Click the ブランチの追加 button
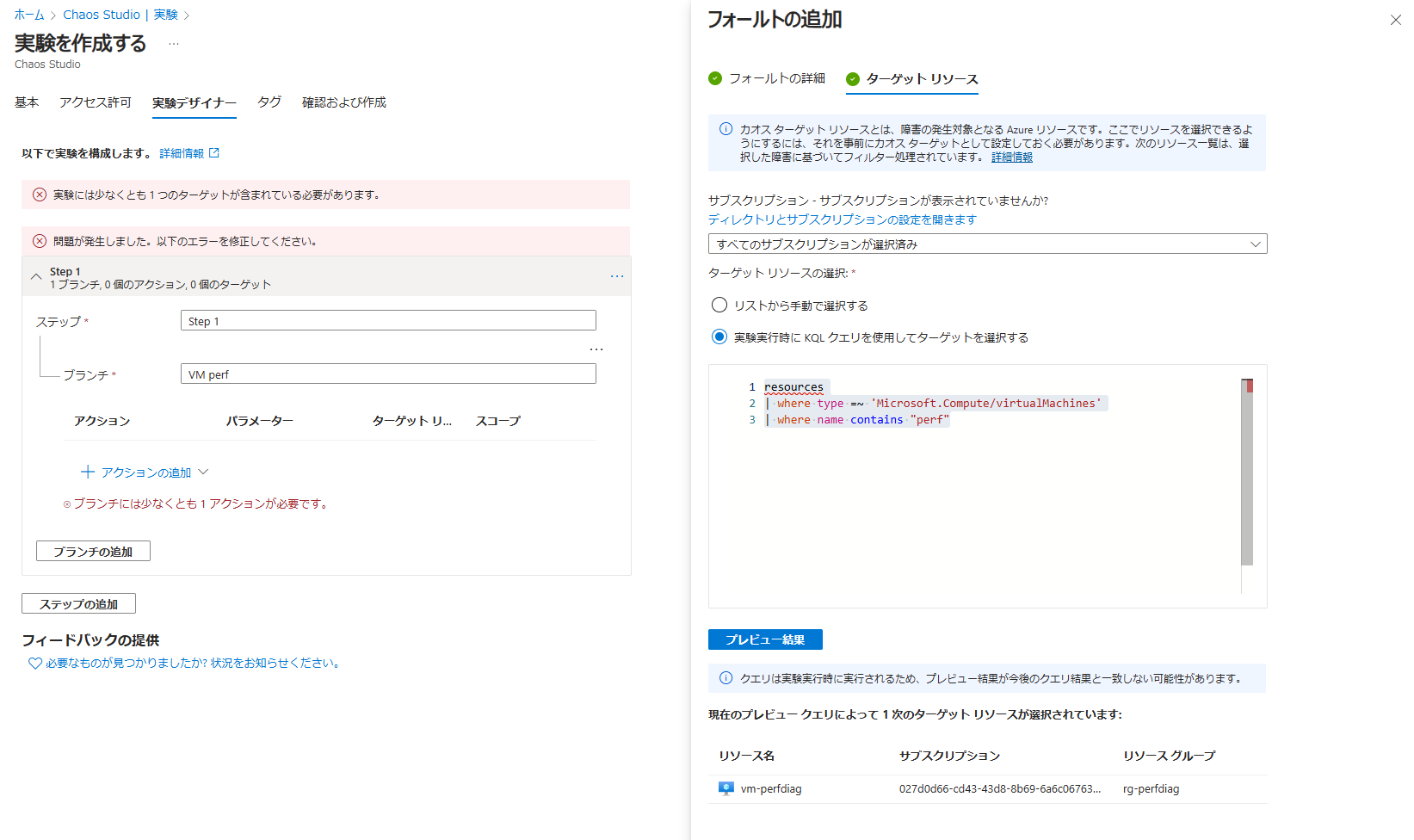This screenshot has width=1414, height=840. pyautogui.click(x=93, y=551)
